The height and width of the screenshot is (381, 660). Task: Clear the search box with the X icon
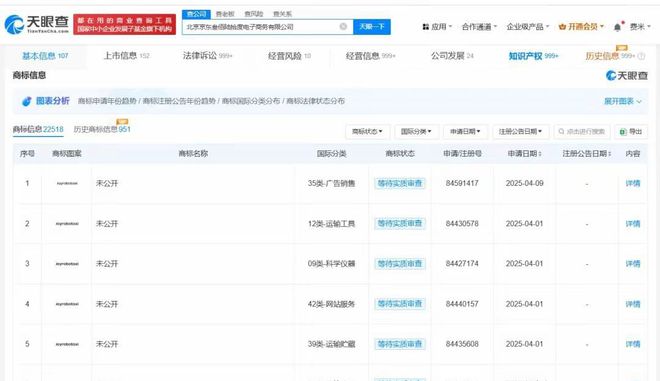343,27
